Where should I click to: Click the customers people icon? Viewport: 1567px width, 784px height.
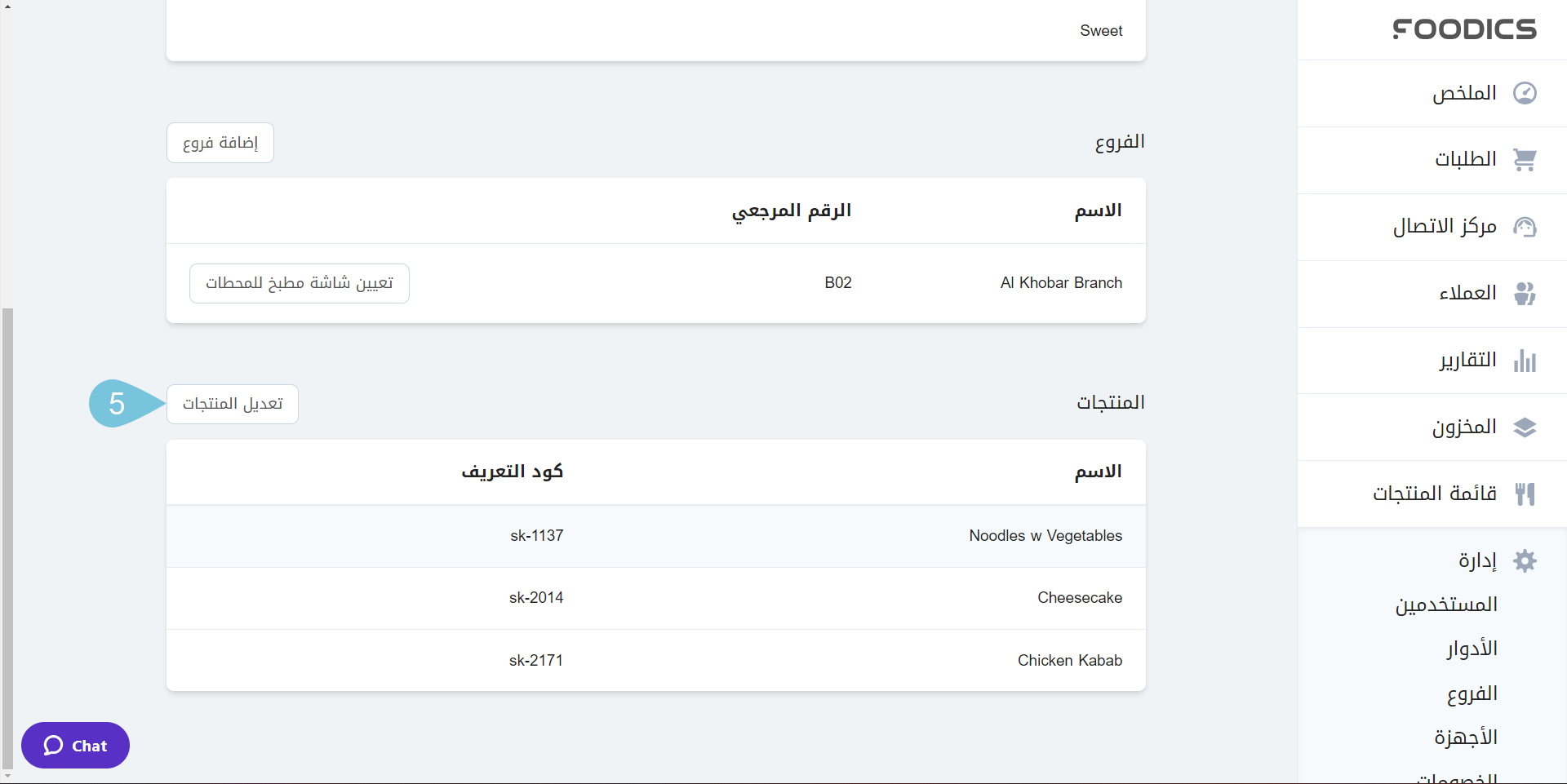click(x=1525, y=294)
